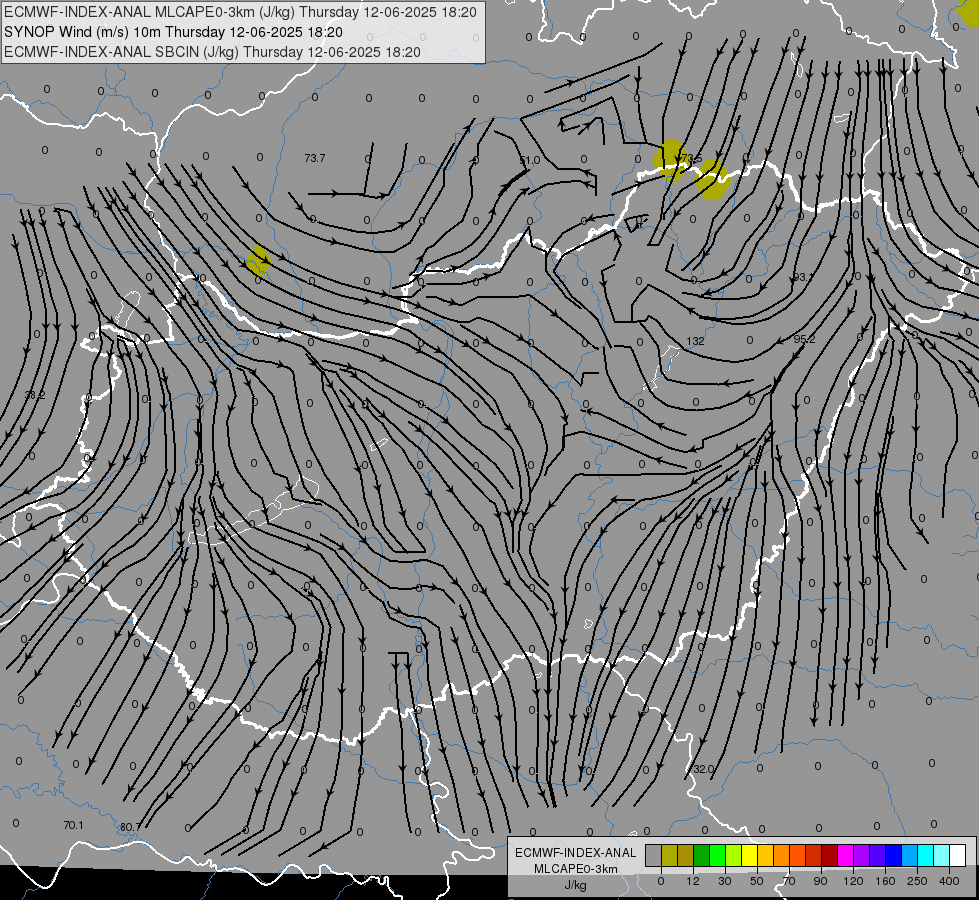Click the cyan legend swatch
The height and width of the screenshot is (900, 979).
(926, 856)
